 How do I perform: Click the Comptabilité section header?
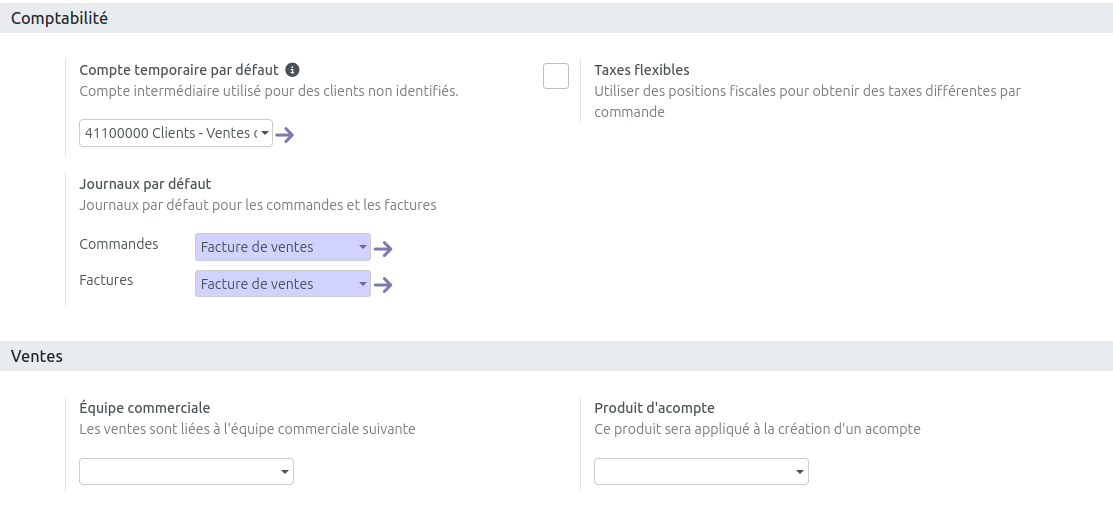coord(59,18)
